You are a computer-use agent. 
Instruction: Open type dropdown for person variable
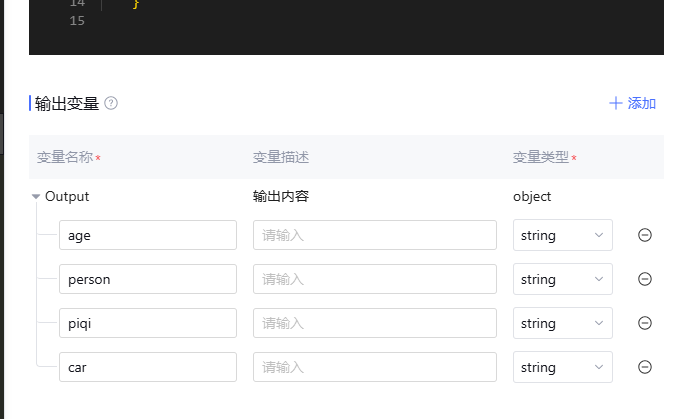[x=562, y=279]
